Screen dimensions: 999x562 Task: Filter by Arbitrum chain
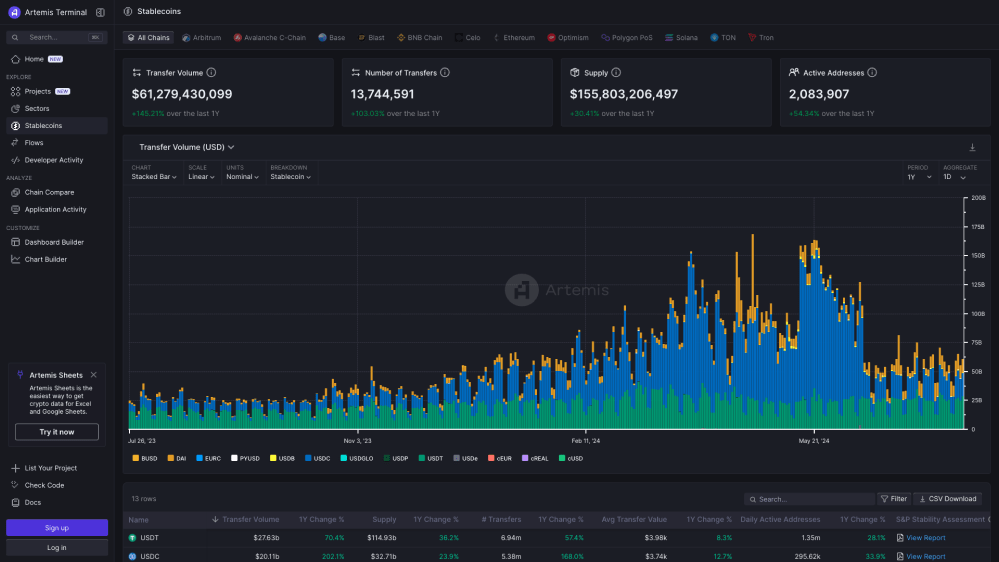(201, 38)
